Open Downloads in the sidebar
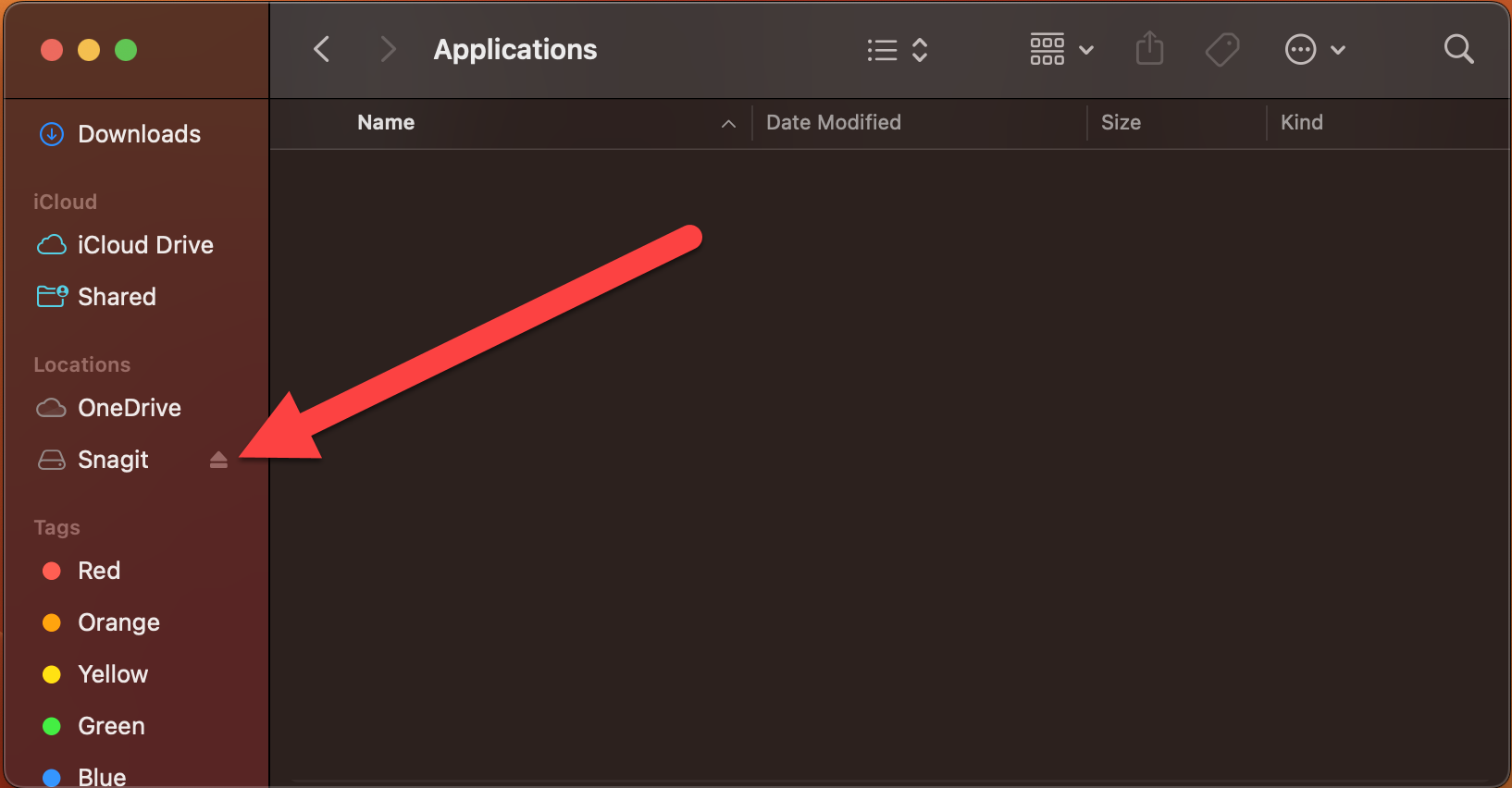The width and height of the screenshot is (1512, 788). (x=139, y=134)
